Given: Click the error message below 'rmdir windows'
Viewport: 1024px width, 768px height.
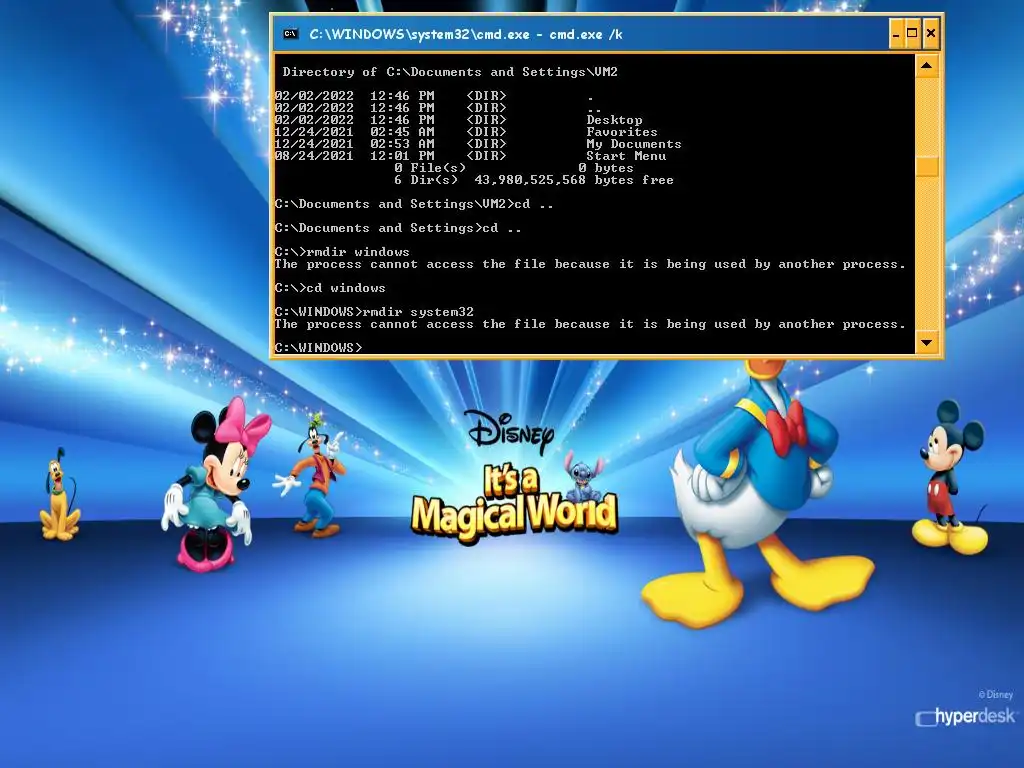Looking at the screenshot, I should point(590,264).
